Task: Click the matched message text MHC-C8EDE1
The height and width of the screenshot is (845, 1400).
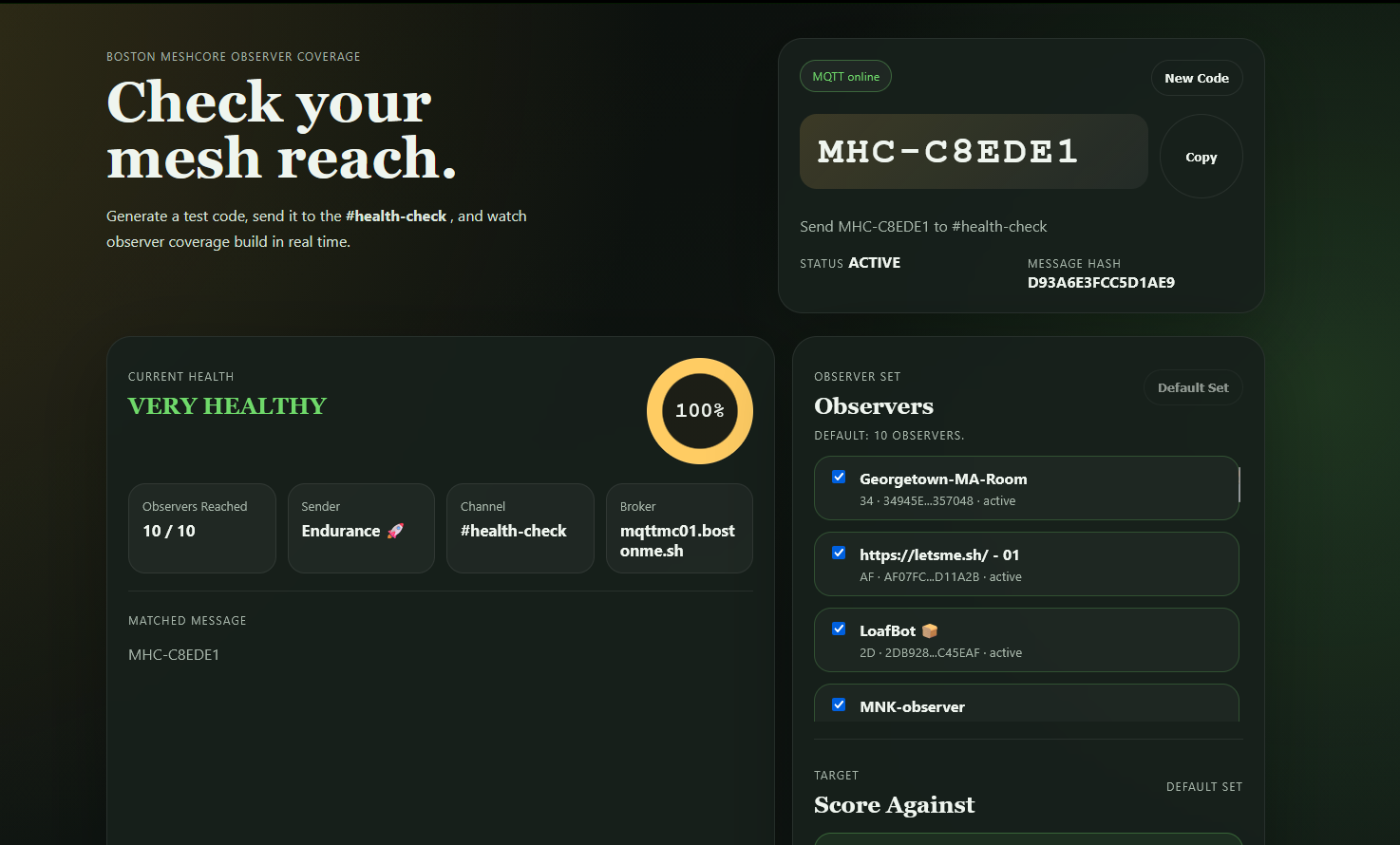Action: (x=174, y=655)
